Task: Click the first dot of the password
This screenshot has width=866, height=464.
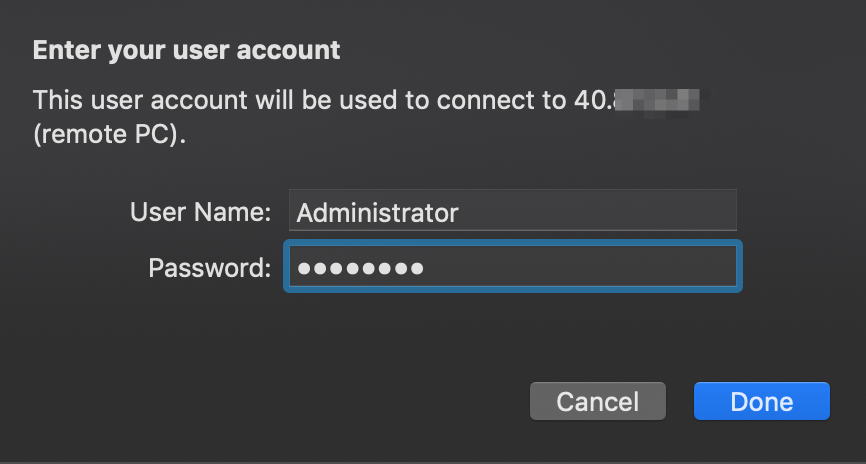Action: [x=304, y=268]
